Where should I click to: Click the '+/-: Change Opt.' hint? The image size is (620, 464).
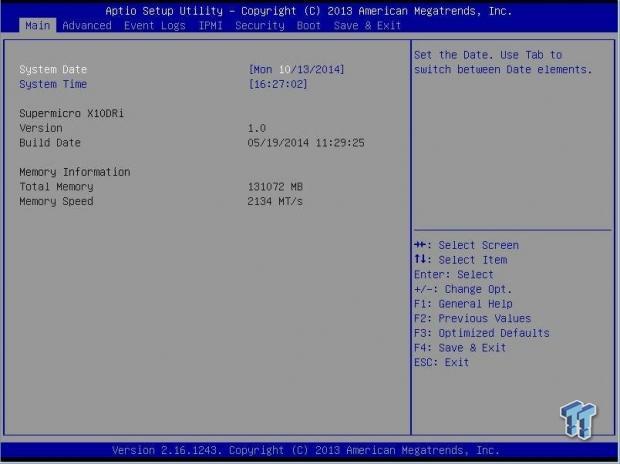[x=463, y=289]
